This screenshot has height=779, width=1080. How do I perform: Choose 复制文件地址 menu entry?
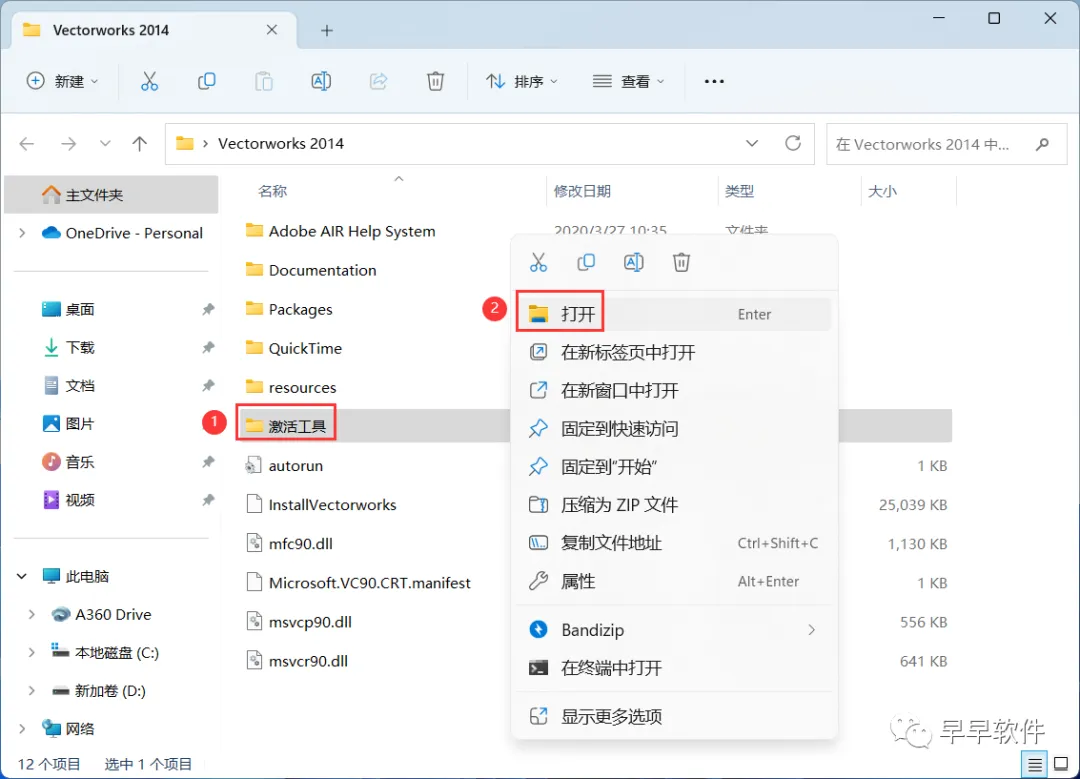tap(674, 543)
